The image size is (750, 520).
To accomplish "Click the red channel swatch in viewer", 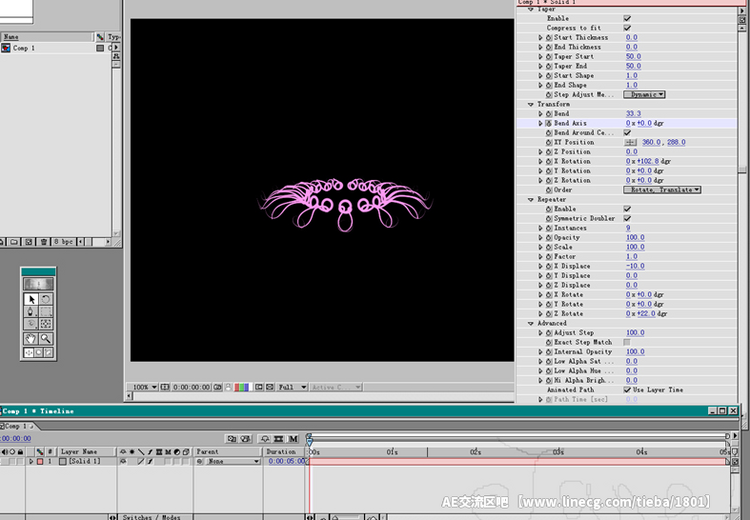I will (x=236, y=387).
